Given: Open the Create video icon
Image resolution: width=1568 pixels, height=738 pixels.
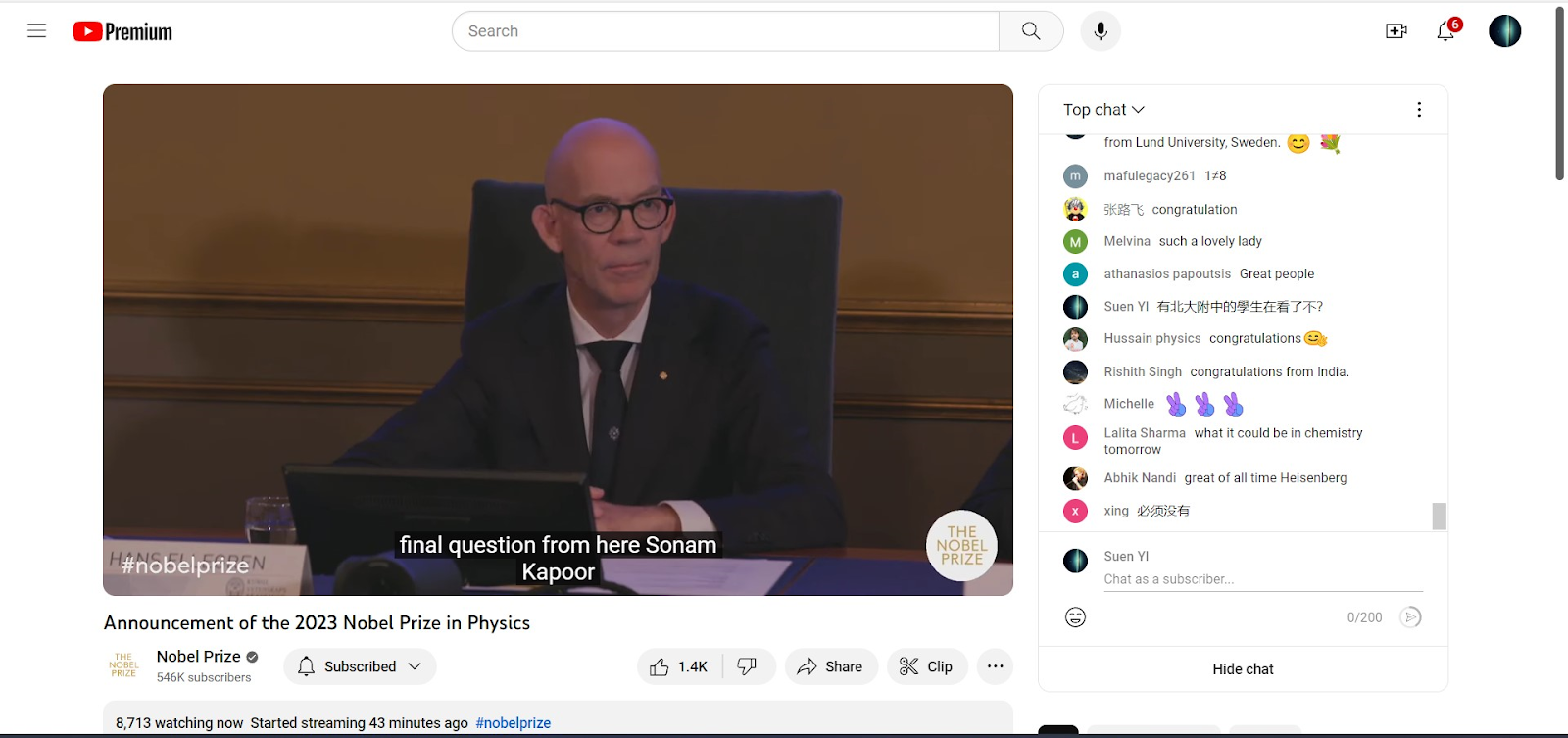Looking at the screenshot, I should [x=1396, y=31].
